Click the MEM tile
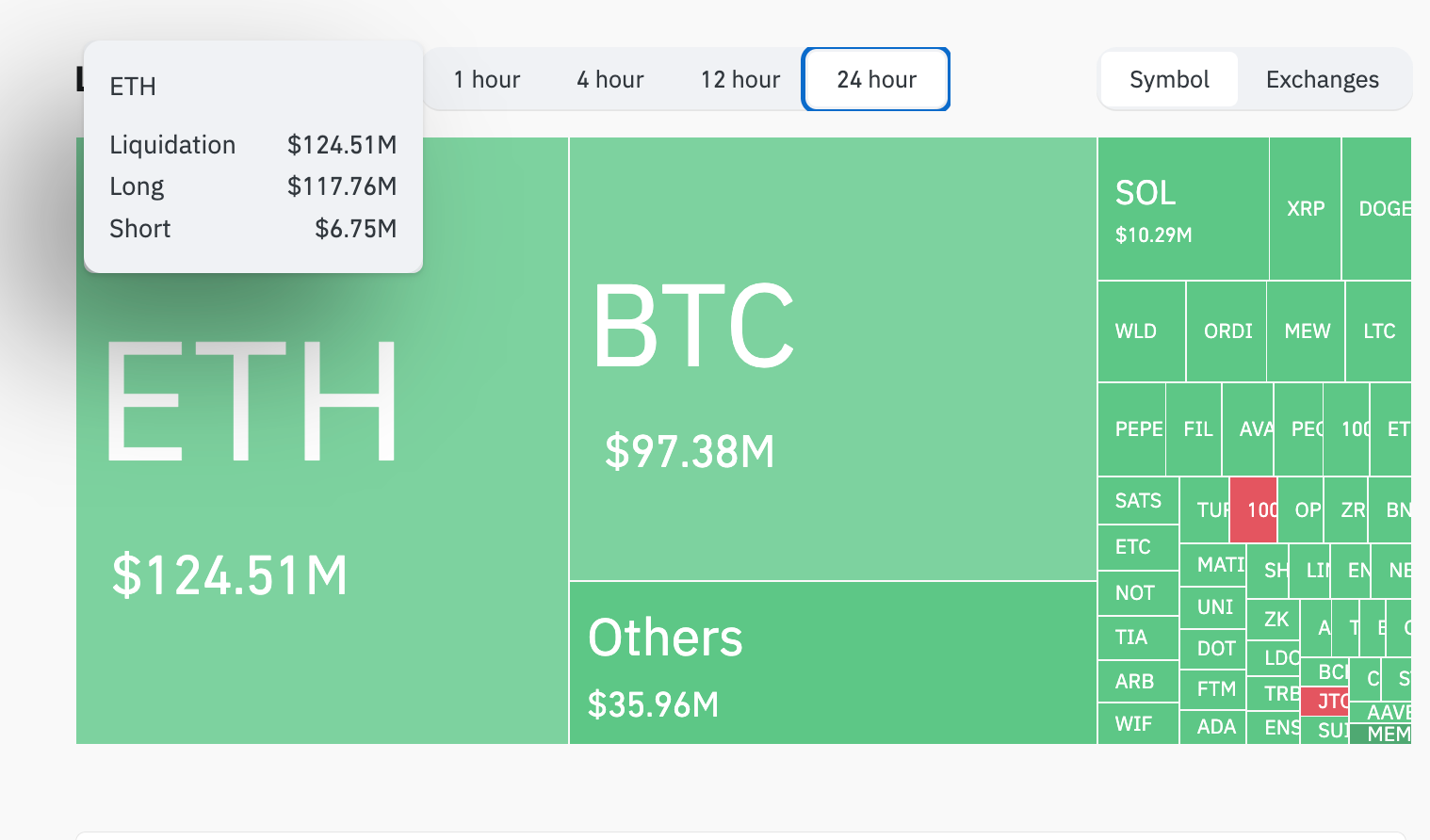1430x840 pixels. [x=1381, y=735]
